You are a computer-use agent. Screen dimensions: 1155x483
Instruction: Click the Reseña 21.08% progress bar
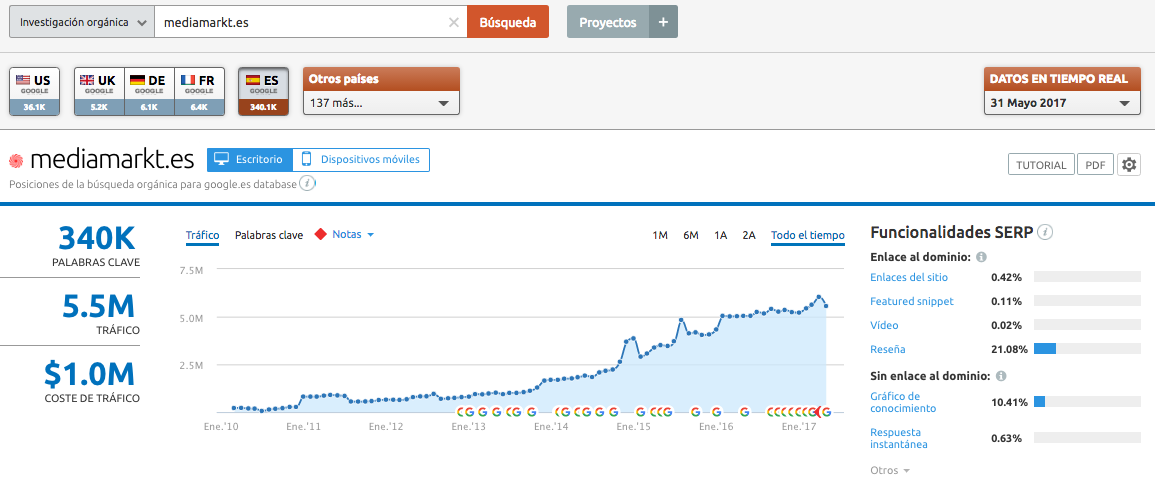[x=1089, y=349]
